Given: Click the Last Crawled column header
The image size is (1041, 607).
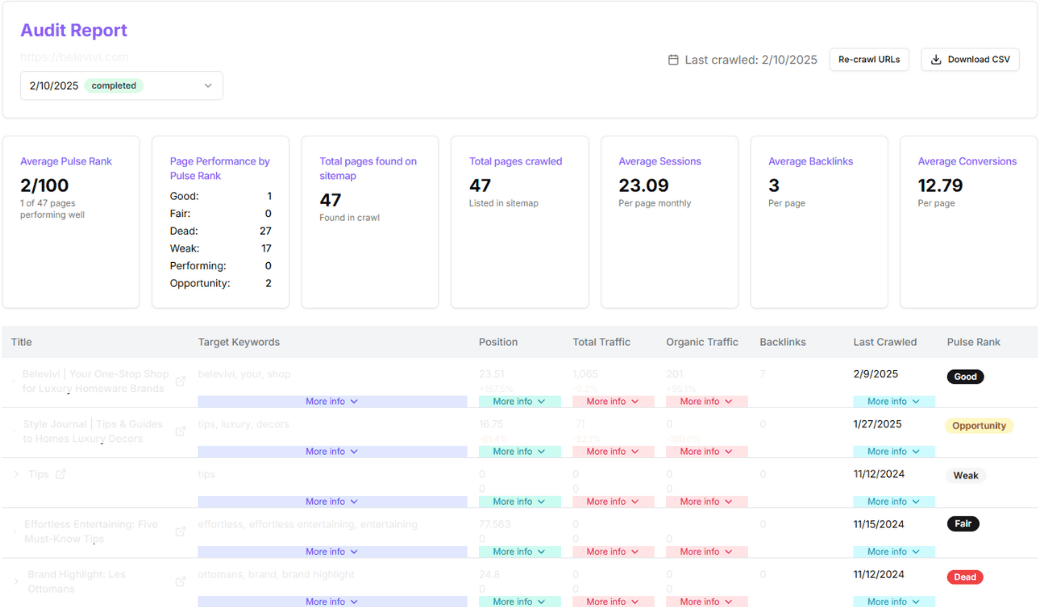Looking at the screenshot, I should coord(885,342).
